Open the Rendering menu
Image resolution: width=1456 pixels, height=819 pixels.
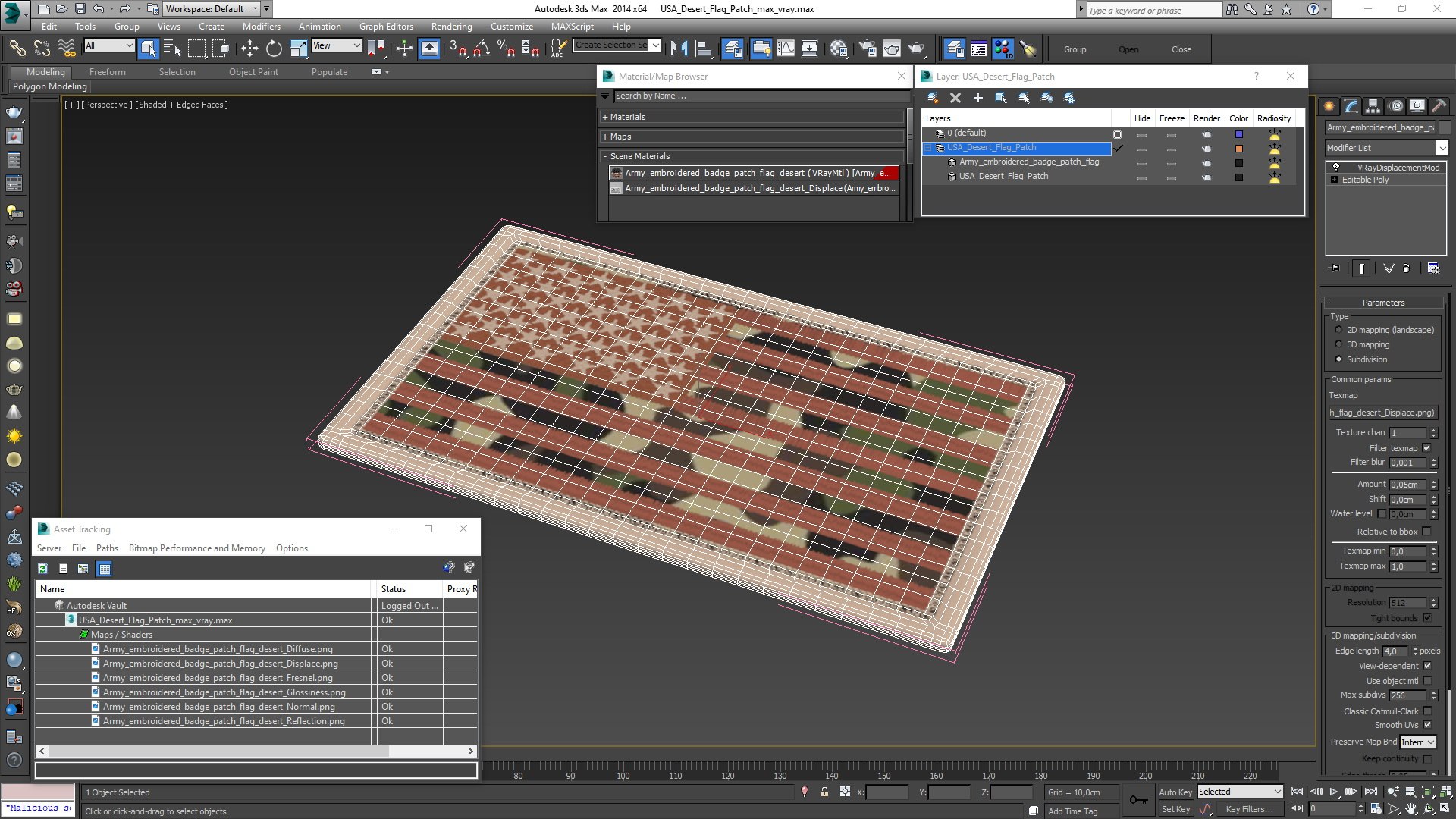pos(451,26)
